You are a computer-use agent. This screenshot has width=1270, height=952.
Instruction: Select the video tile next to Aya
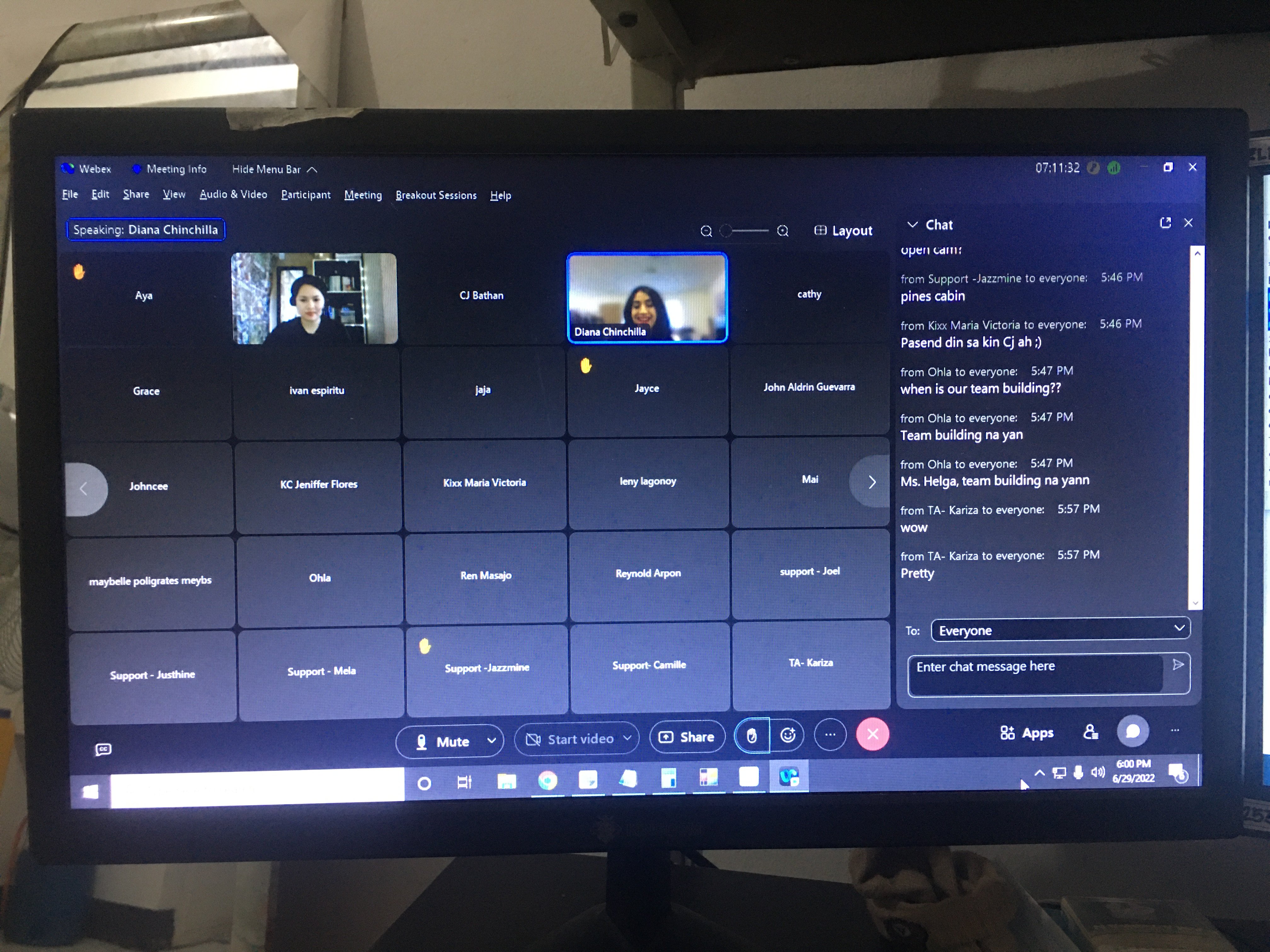[314, 298]
